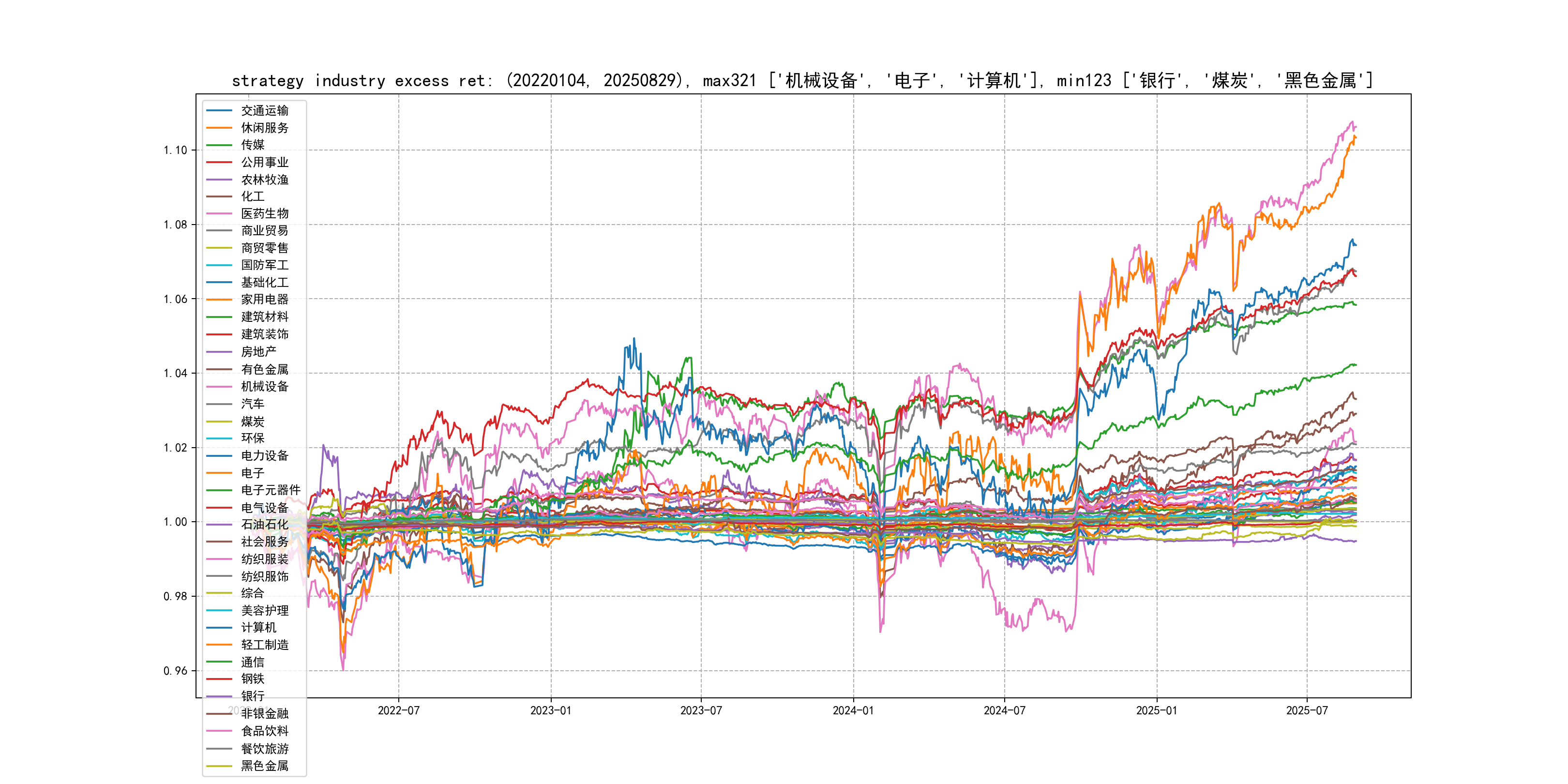
Task: Select the 医药生物 legend entry text
Action: coord(264,213)
